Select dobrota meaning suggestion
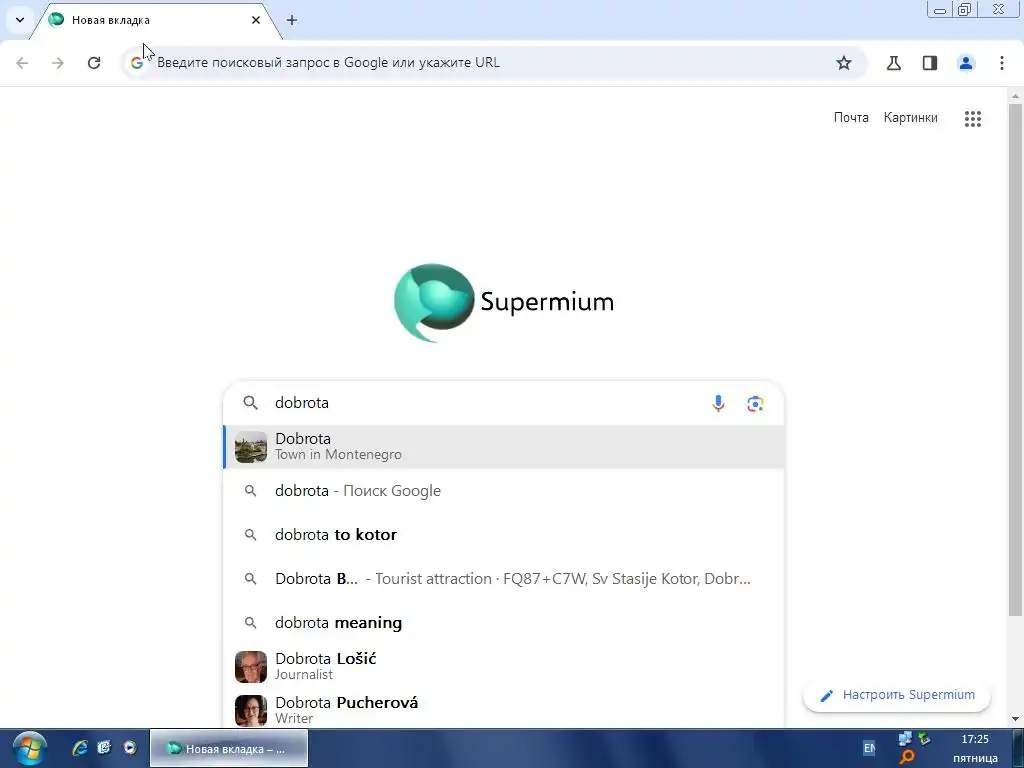The image size is (1024, 768). 504,622
